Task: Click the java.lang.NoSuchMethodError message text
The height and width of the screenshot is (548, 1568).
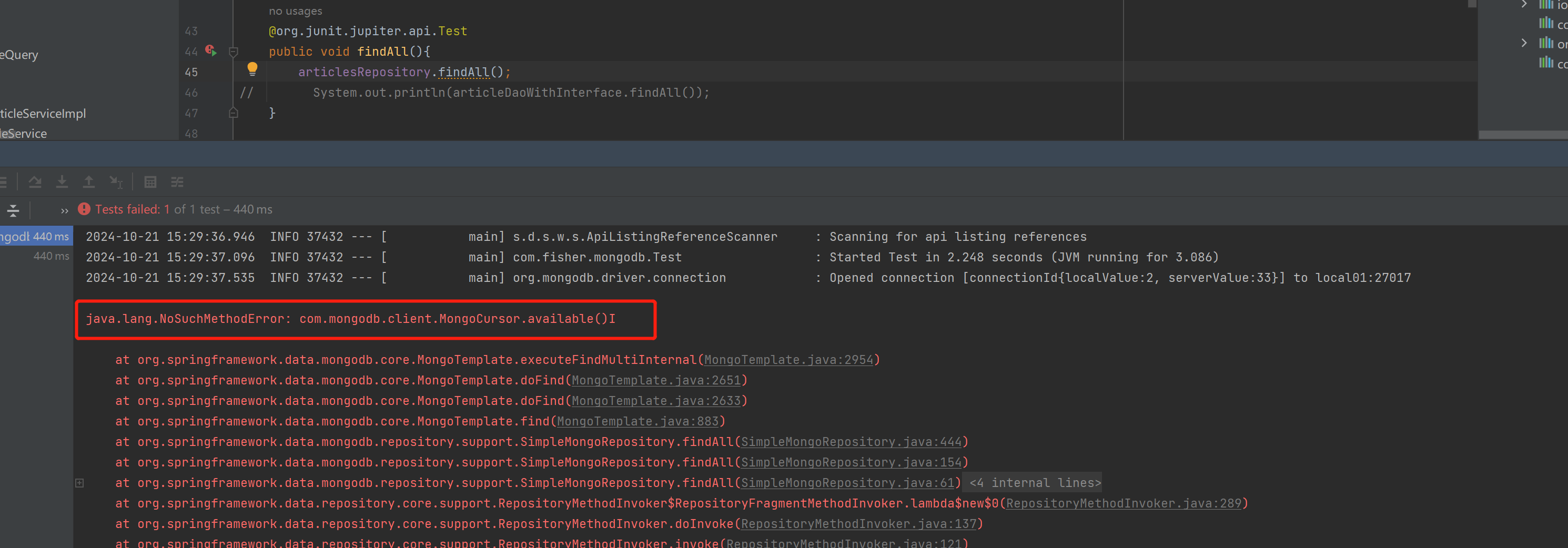Action: tap(351, 319)
